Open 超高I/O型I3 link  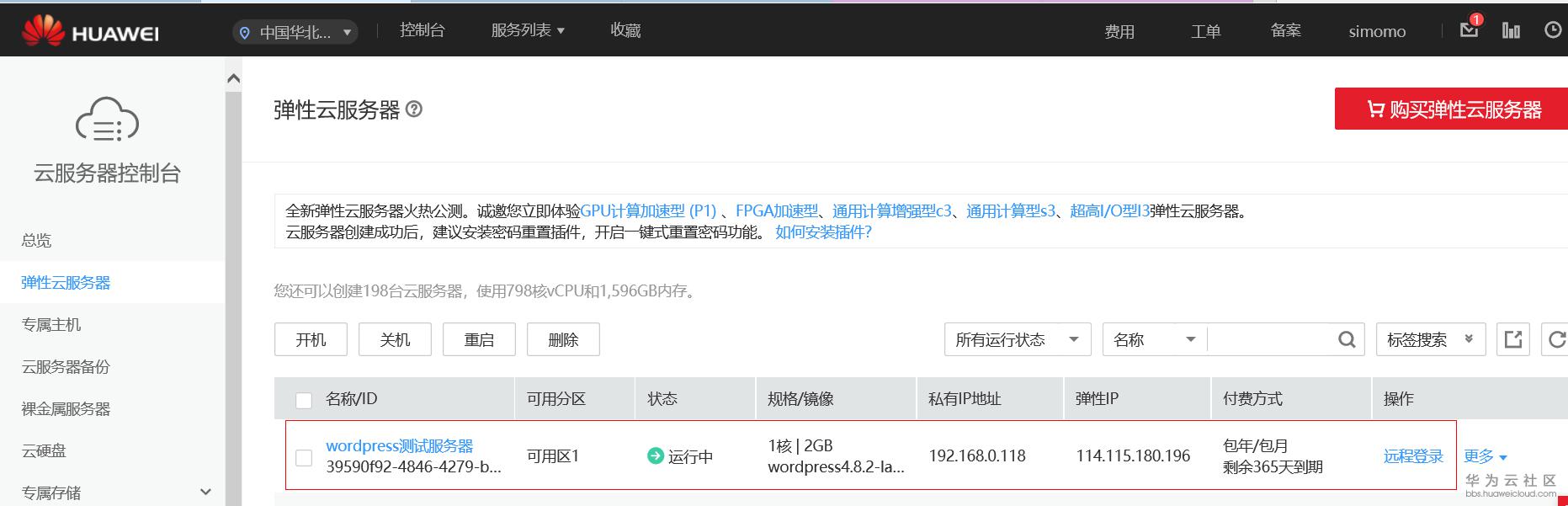pos(1109,211)
